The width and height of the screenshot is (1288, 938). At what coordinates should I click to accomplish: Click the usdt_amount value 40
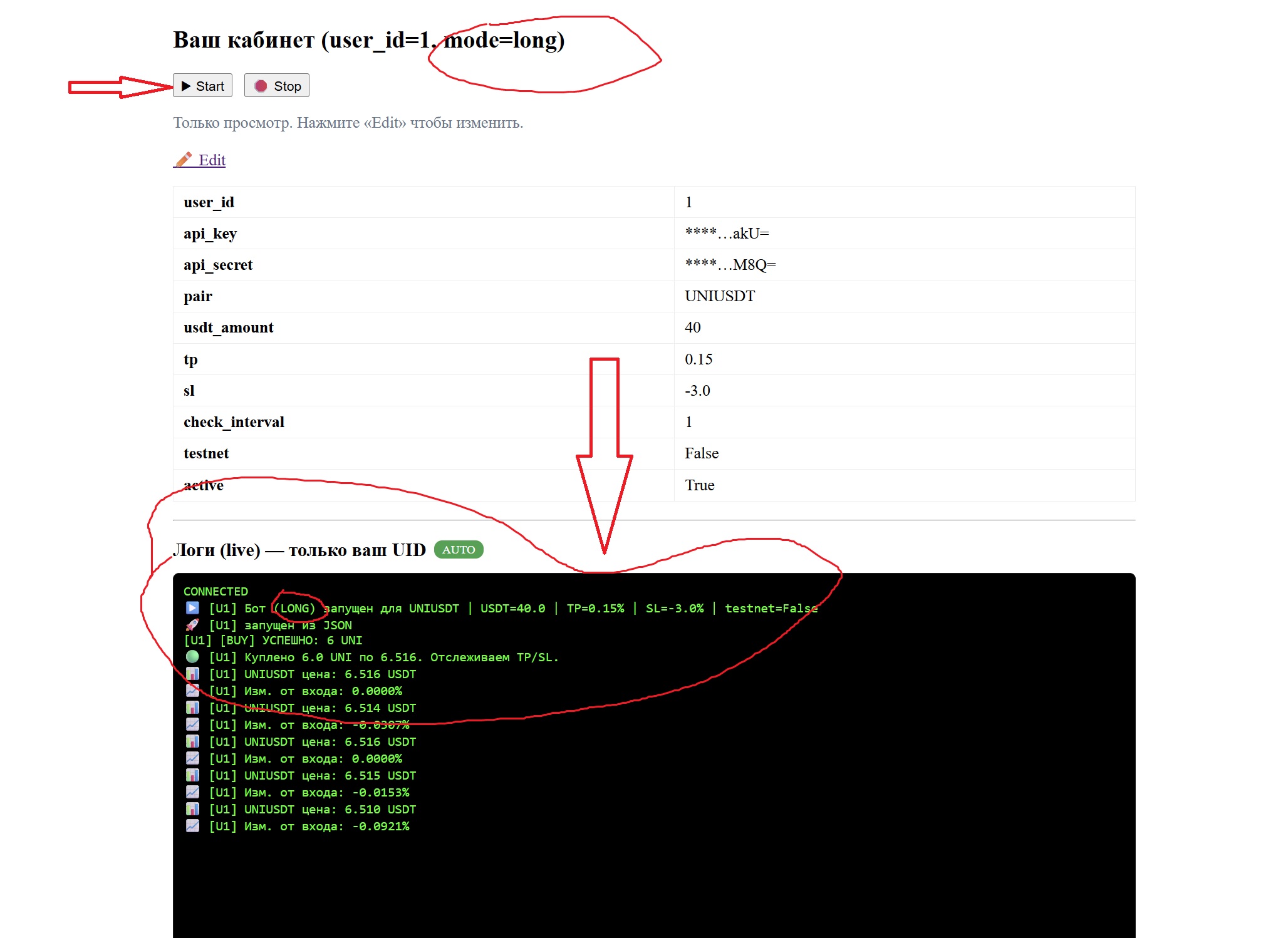click(x=693, y=327)
